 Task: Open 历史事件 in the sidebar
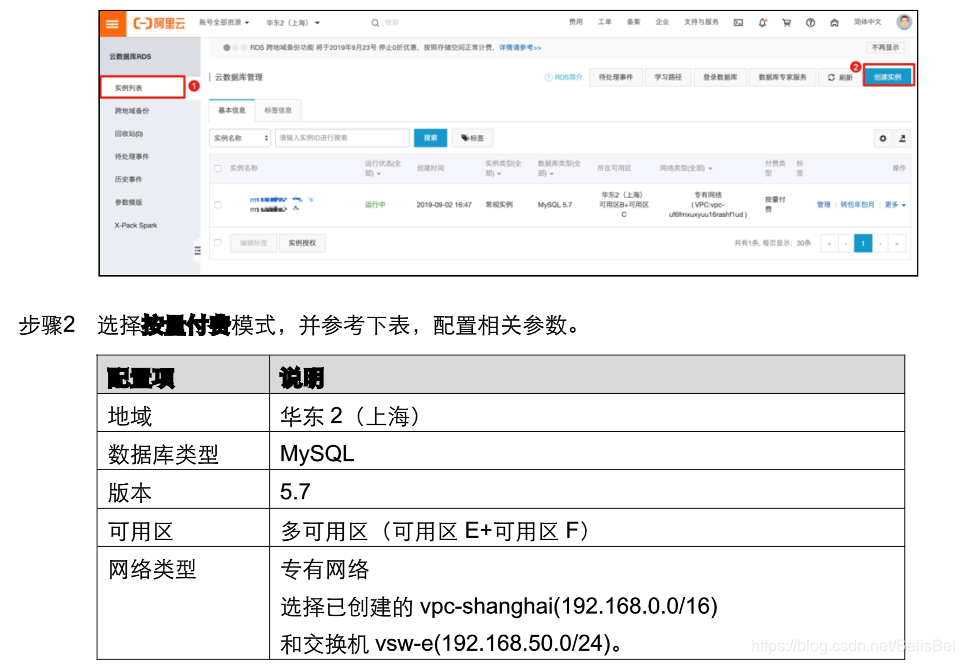pyautogui.click(x=128, y=180)
